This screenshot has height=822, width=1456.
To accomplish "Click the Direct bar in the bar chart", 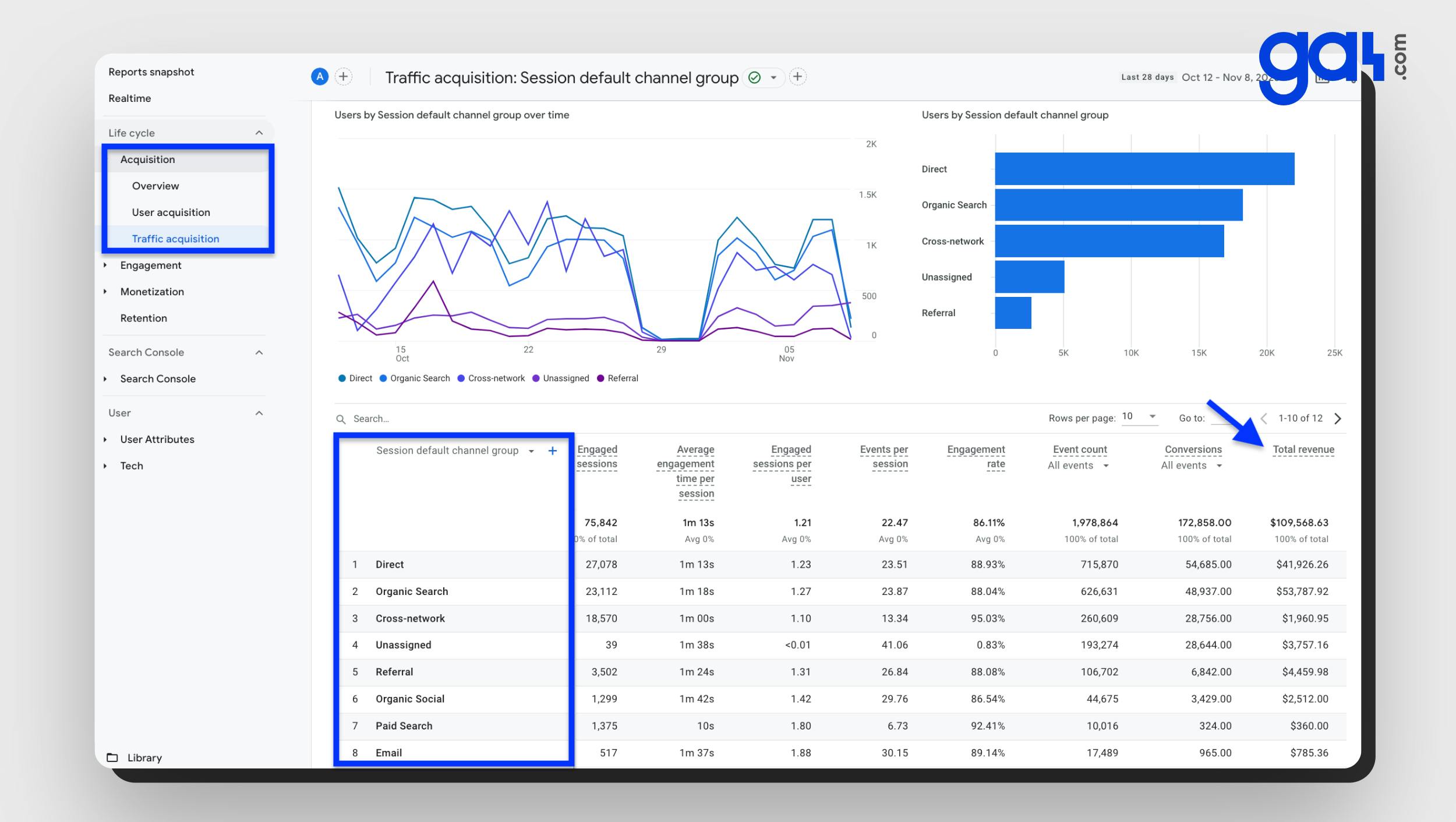I will [1144, 169].
